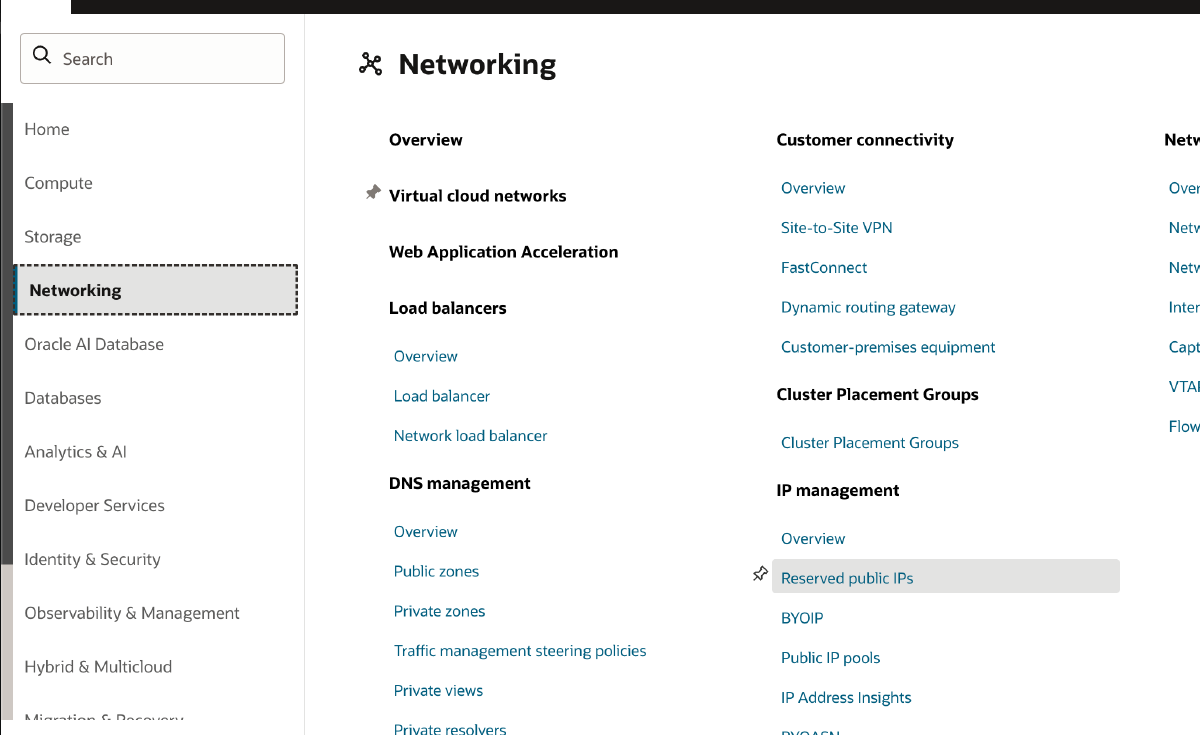Go to Analytics & AI category

(76, 452)
